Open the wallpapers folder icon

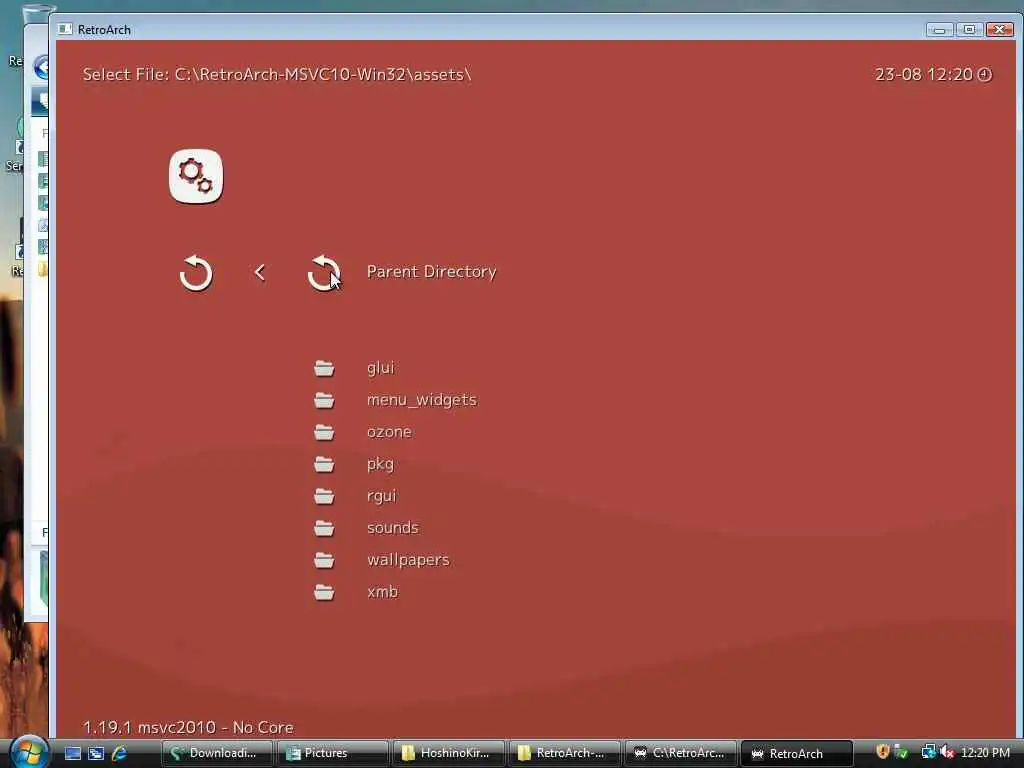point(324,560)
